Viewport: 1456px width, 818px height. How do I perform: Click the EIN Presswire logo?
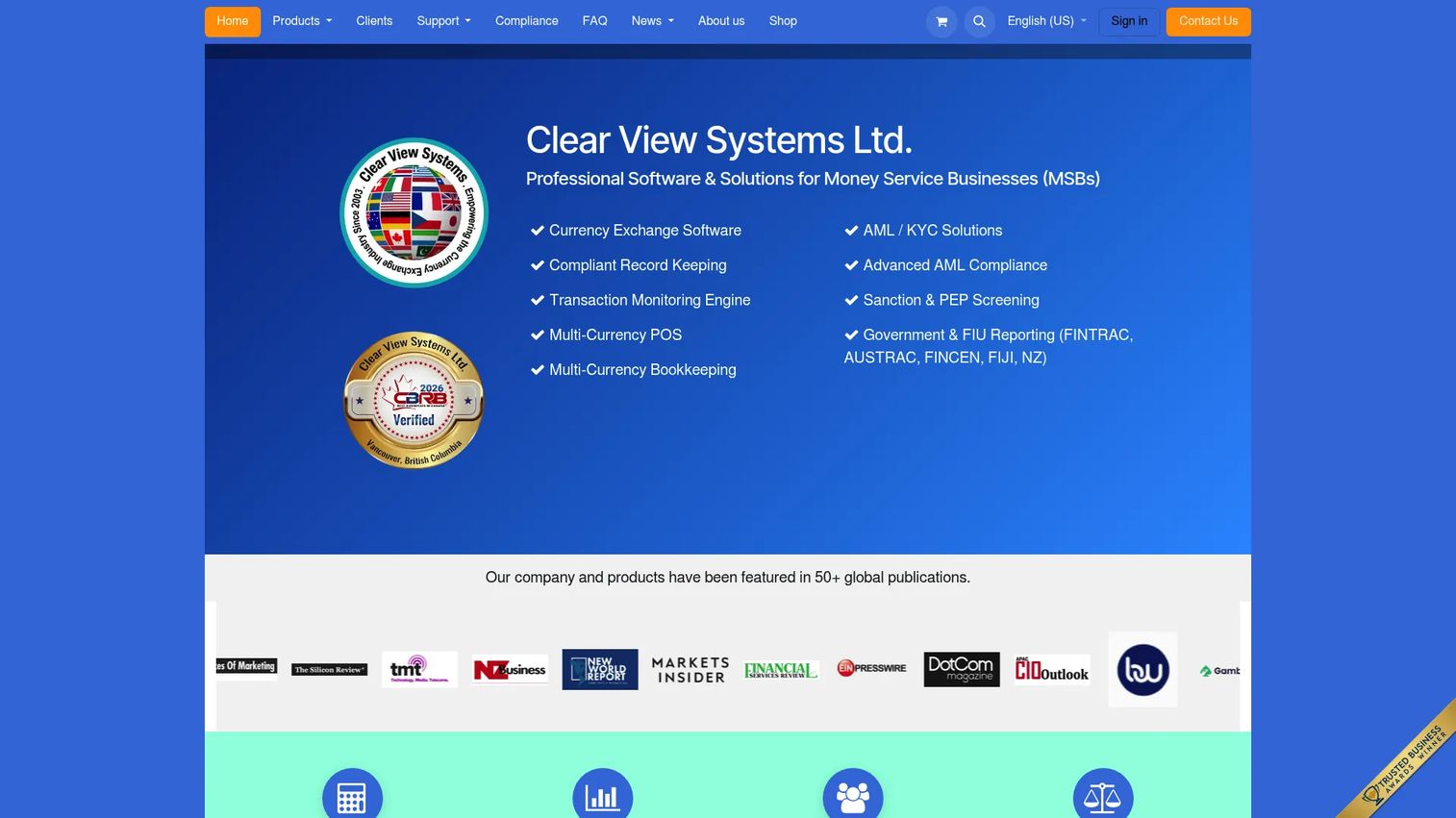click(x=871, y=668)
